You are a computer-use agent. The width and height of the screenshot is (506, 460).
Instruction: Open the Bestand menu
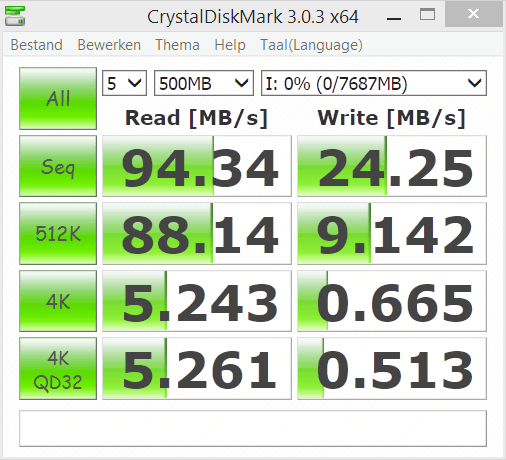tap(37, 45)
